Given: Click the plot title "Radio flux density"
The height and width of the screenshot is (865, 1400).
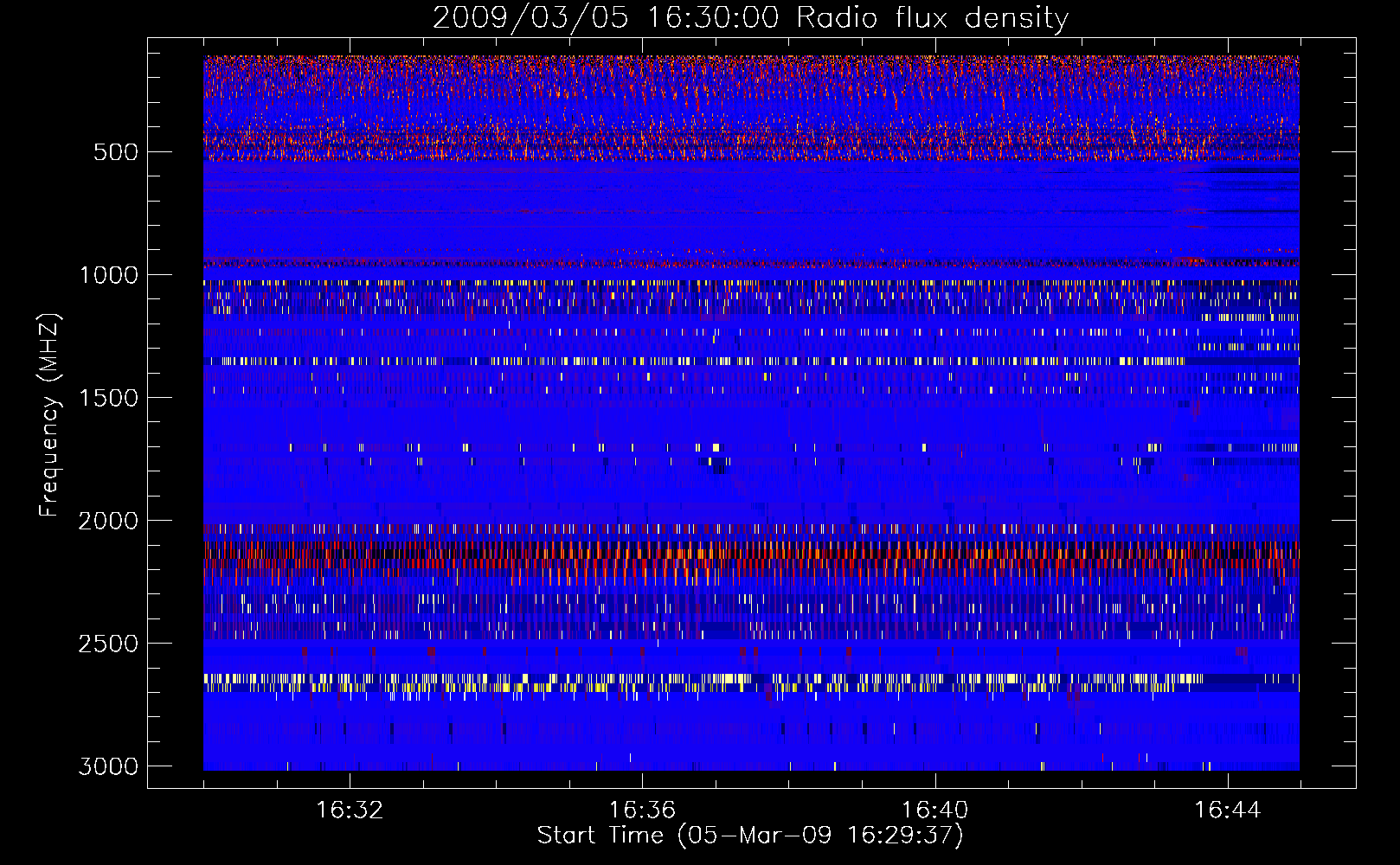Looking at the screenshot, I should coord(932,18).
